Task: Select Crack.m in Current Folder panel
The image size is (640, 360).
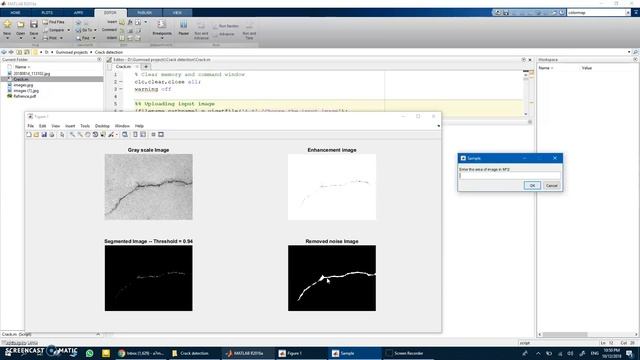Action: coord(51,79)
